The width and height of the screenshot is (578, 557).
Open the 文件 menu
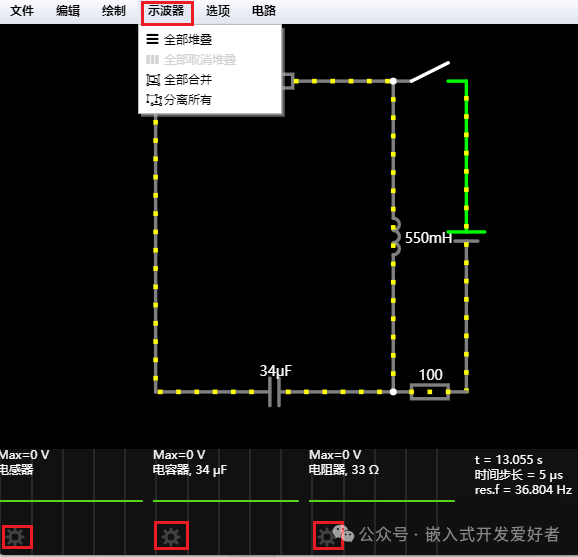[x=22, y=11]
